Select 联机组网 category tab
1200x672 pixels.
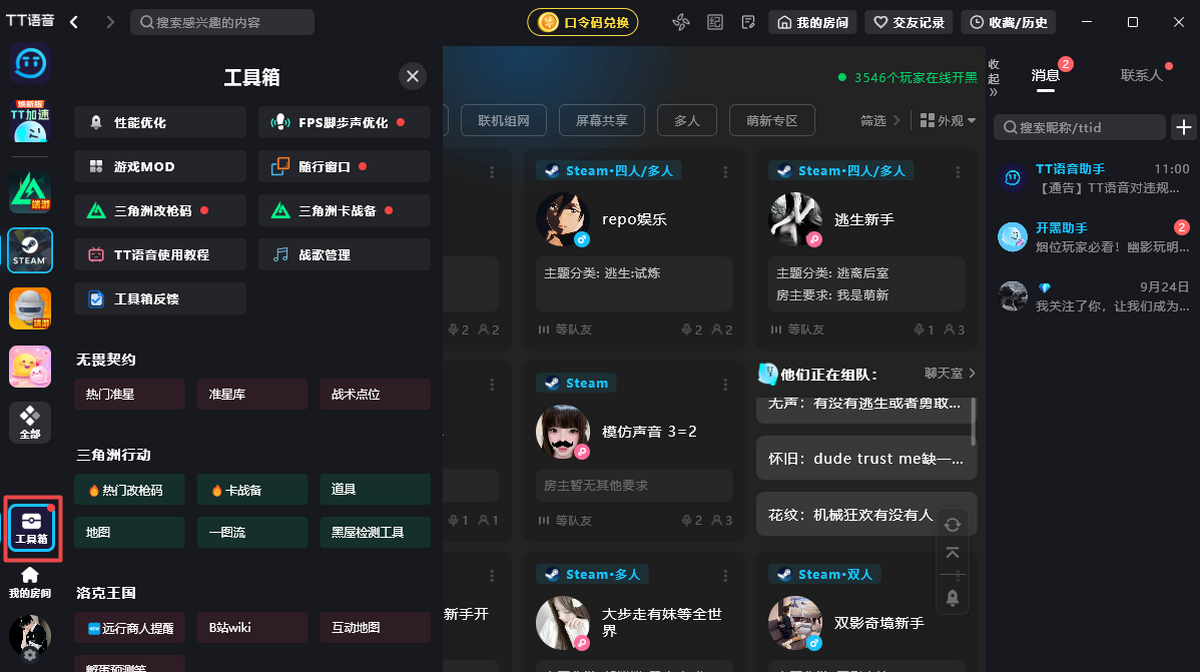tap(503, 120)
